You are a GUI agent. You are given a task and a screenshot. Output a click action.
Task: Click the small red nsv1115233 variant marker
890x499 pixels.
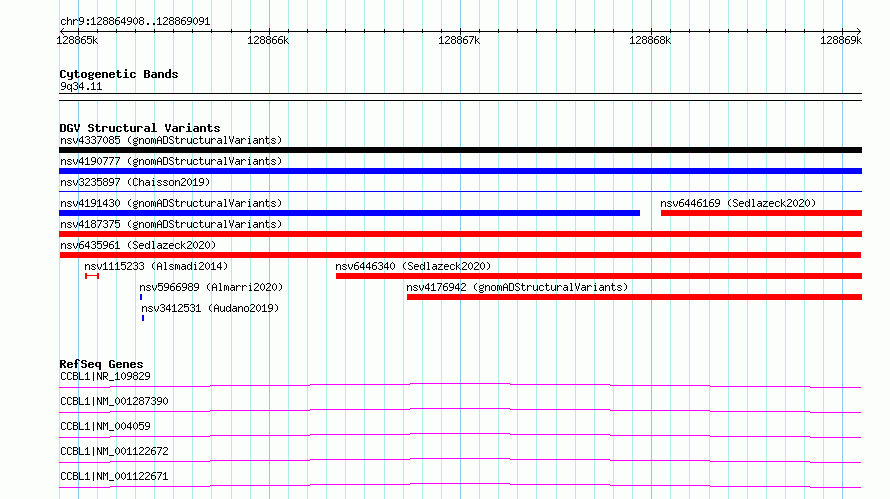92,276
